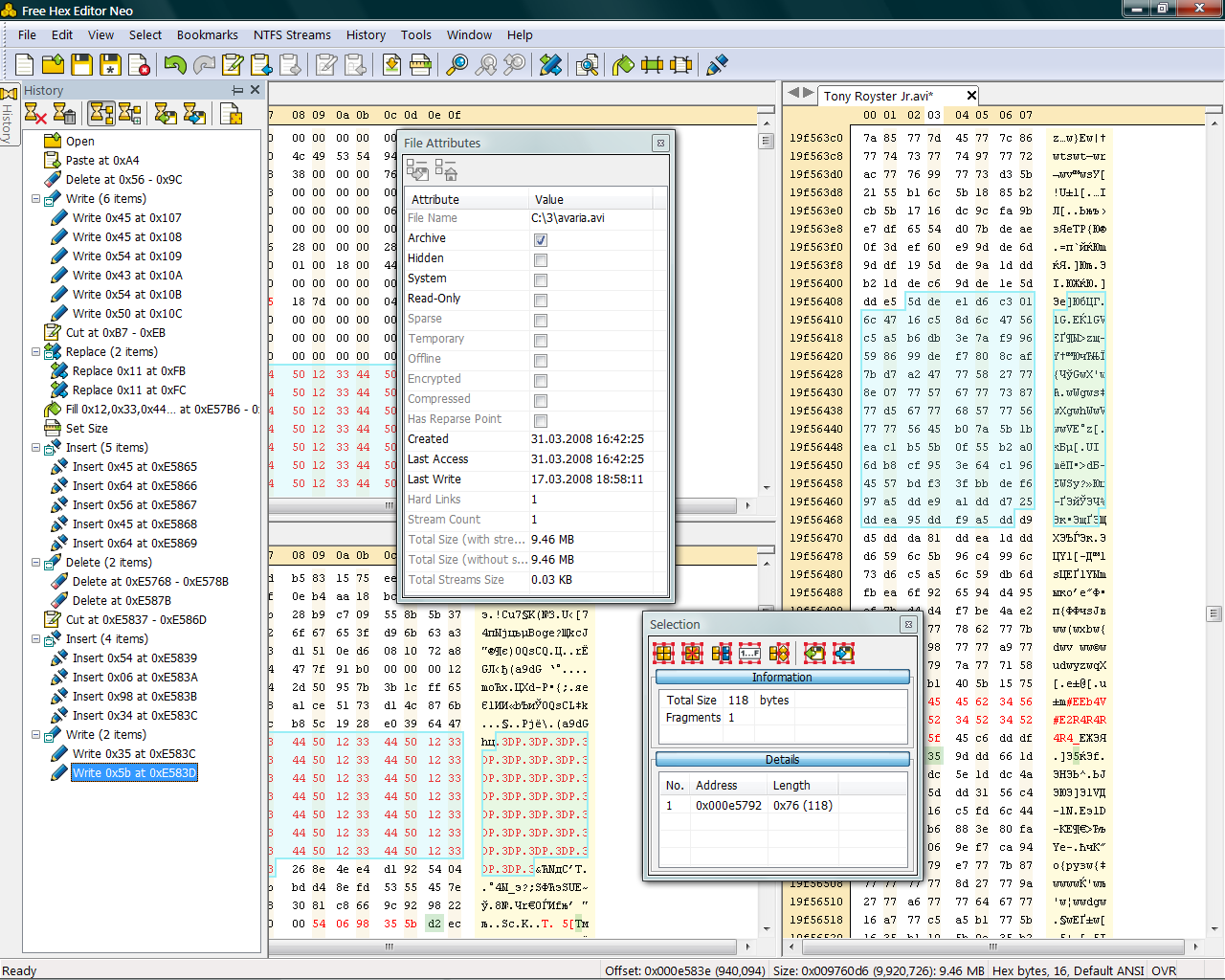Screen dimensions: 1225x980
Task: Click the Redo grey arrow icon
Action: pyautogui.click(x=204, y=64)
